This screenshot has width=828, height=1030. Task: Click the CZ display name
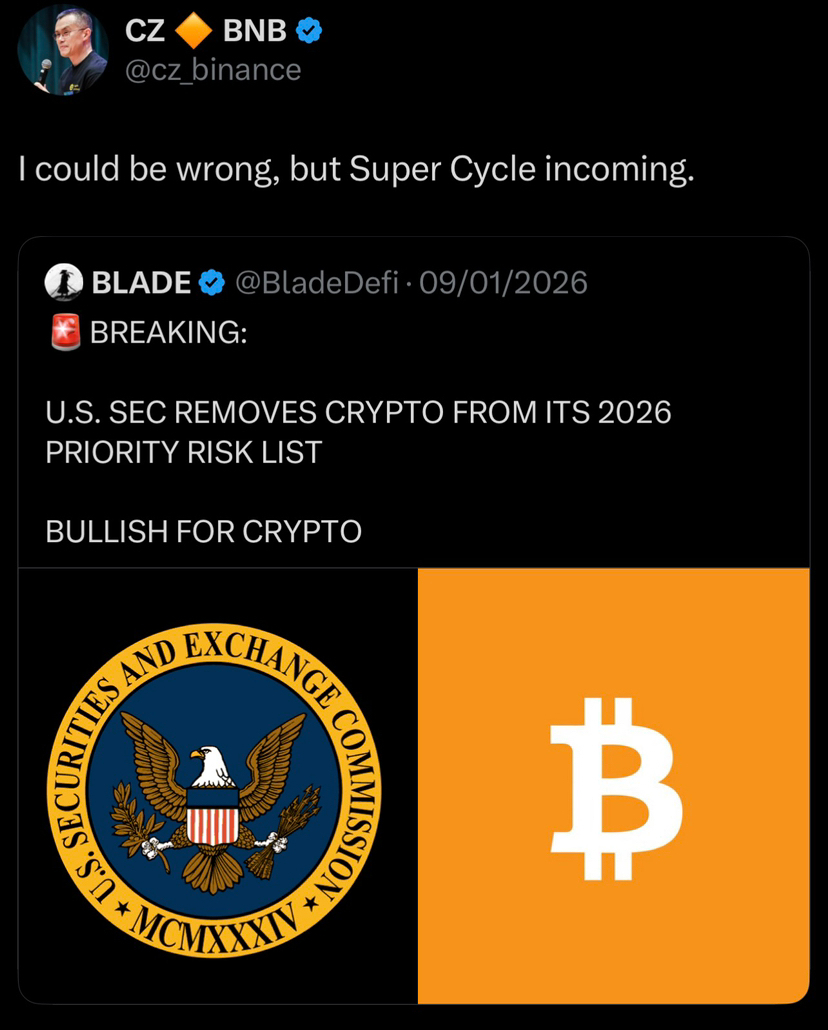click(x=145, y=33)
